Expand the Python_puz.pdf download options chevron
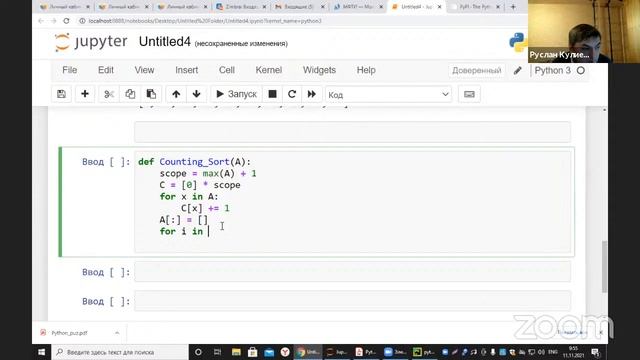Image resolution: width=640 pixels, height=360 pixels. [117, 333]
